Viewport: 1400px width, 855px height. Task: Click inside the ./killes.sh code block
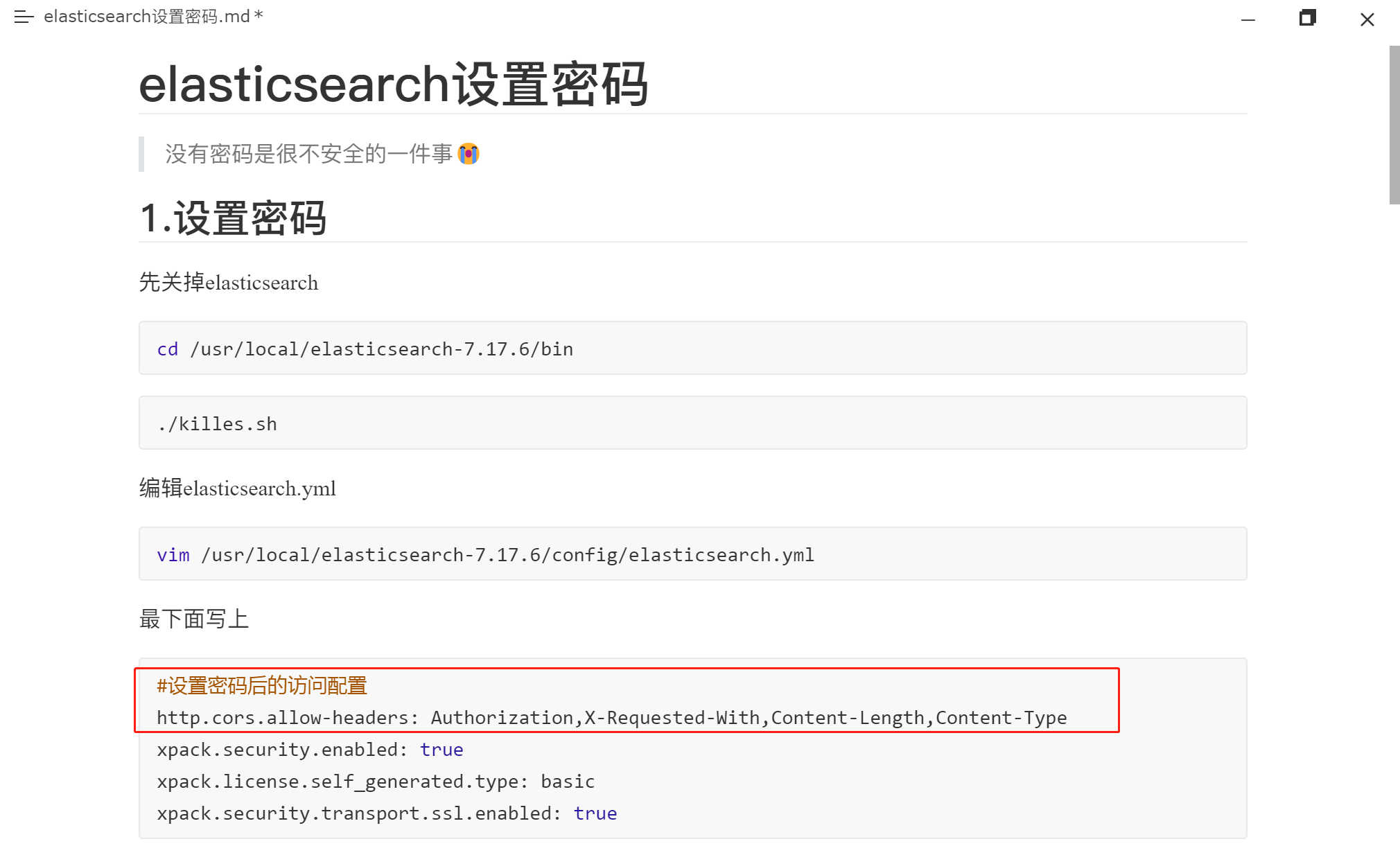click(216, 423)
